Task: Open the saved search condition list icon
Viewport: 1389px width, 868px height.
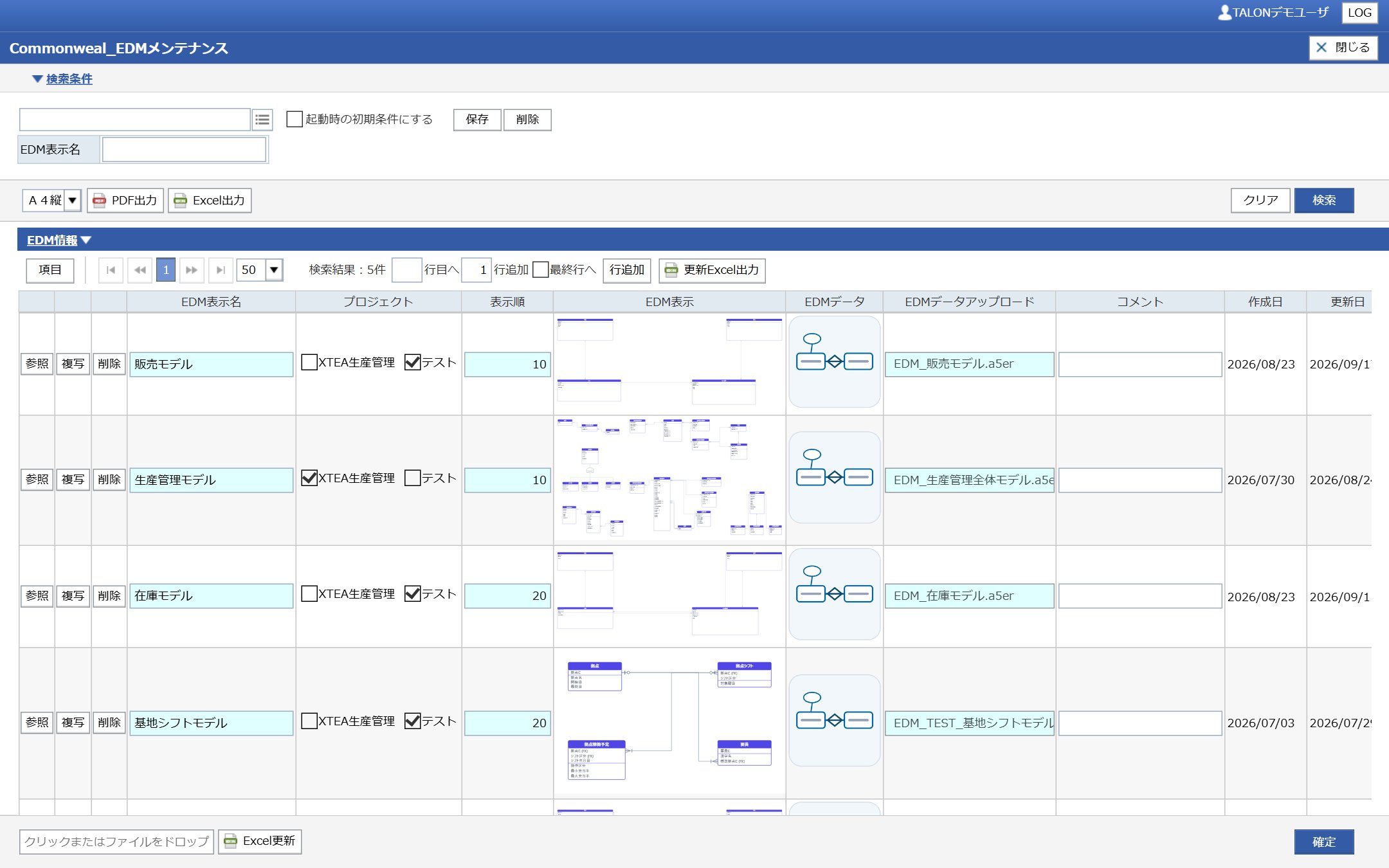Action: [x=262, y=120]
